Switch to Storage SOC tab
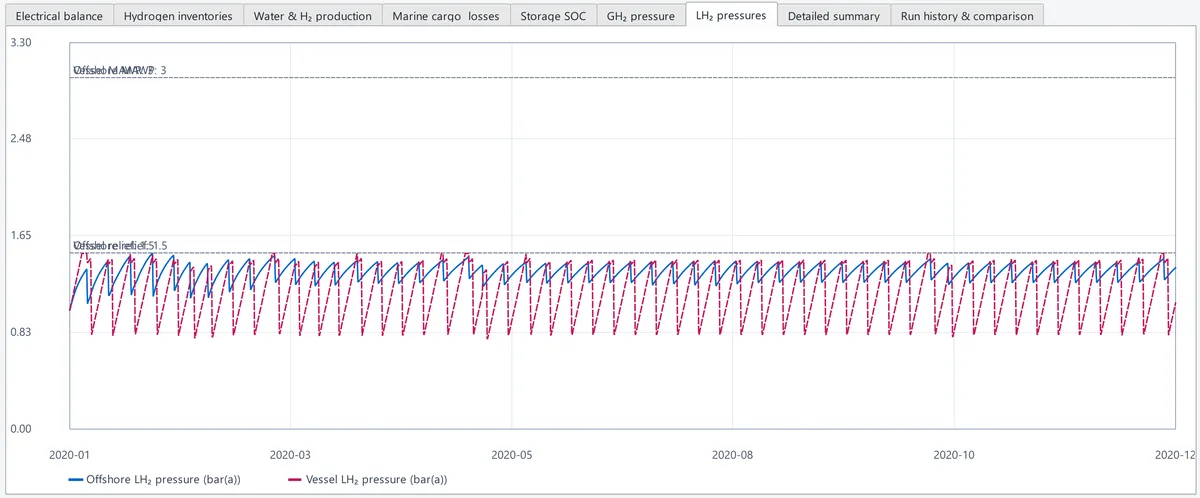 553,16
